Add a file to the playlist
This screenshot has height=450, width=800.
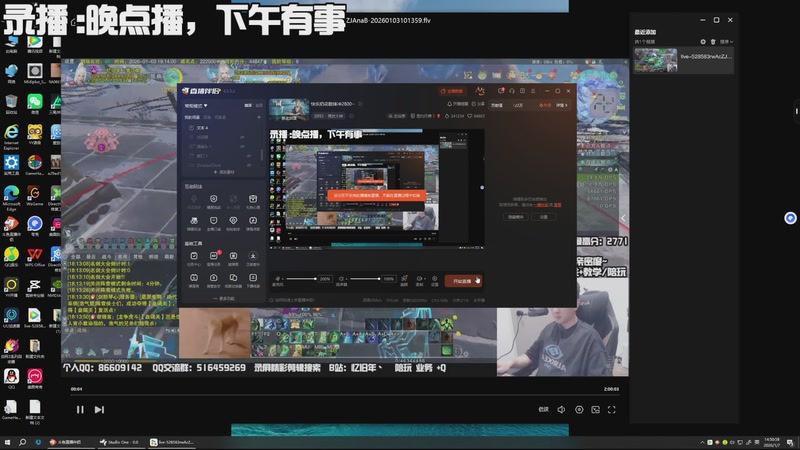pos(703,42)
